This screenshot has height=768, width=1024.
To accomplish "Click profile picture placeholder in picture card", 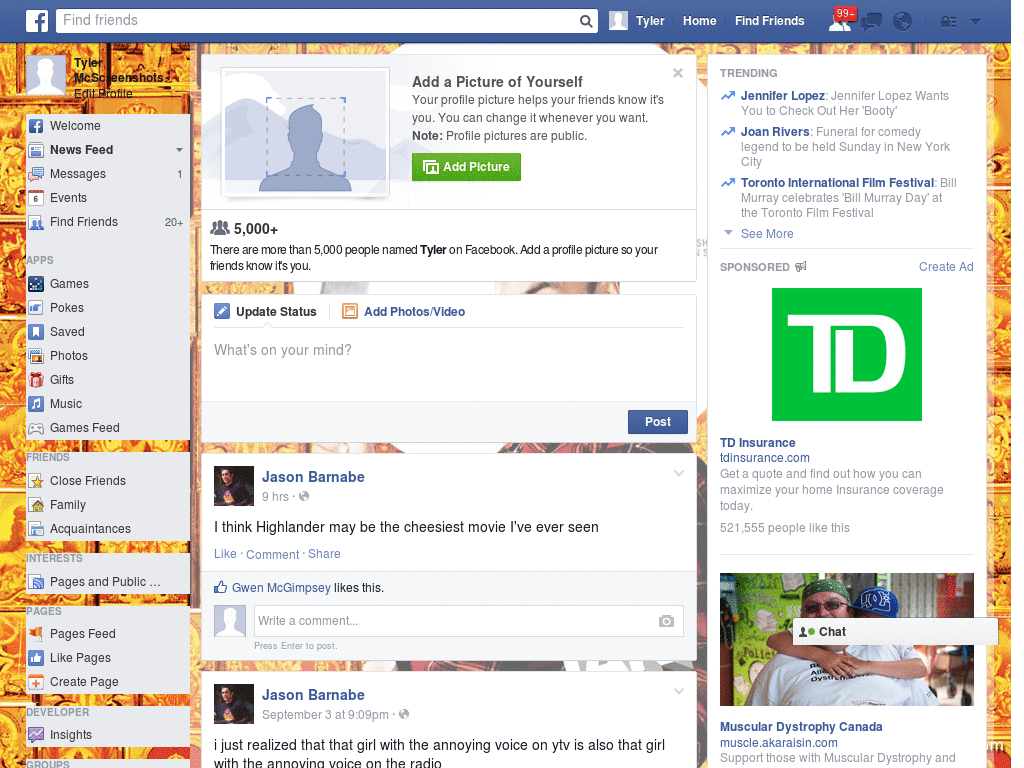I will click(305, 133).
